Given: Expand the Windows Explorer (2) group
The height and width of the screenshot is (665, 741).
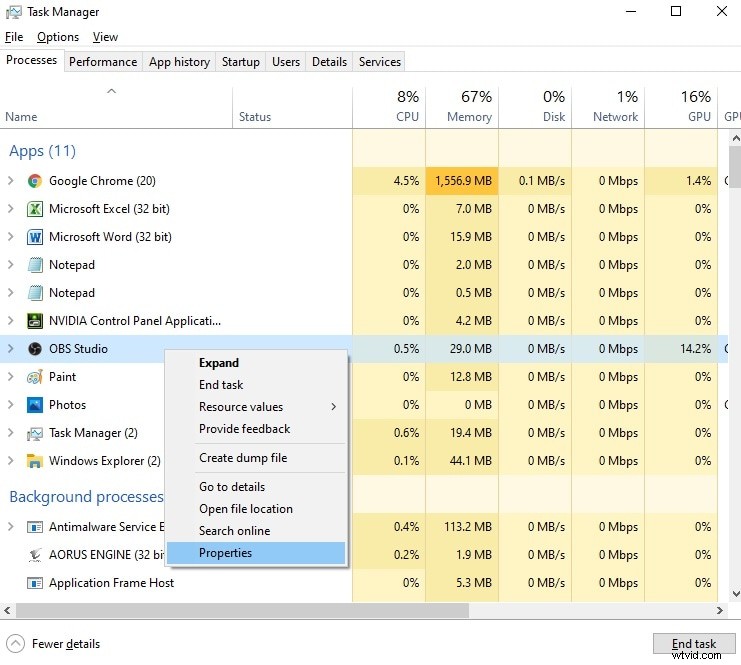Looking at the screenshot, I should tap(11, 461).
